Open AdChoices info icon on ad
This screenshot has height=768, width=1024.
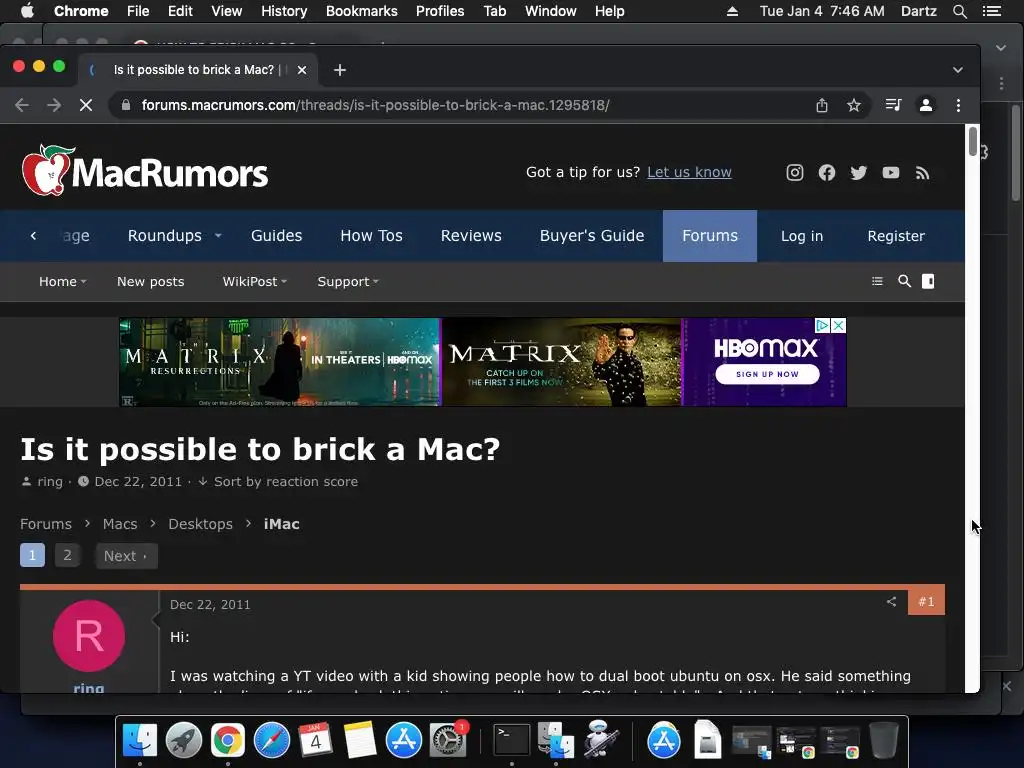(x=823, y=325)
